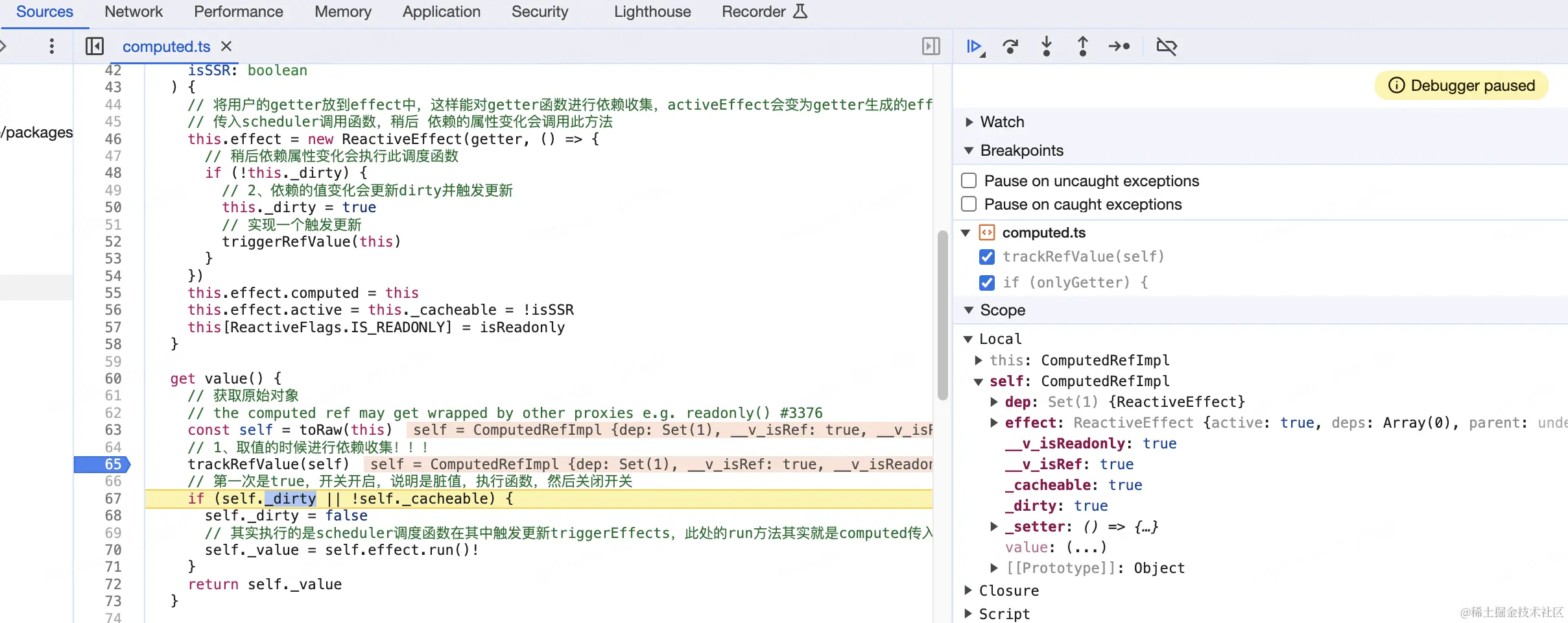The height and width of the screenshot is (623, 1568).
Task: Open the Lighthouse tab
Action: tap(652, 12)
